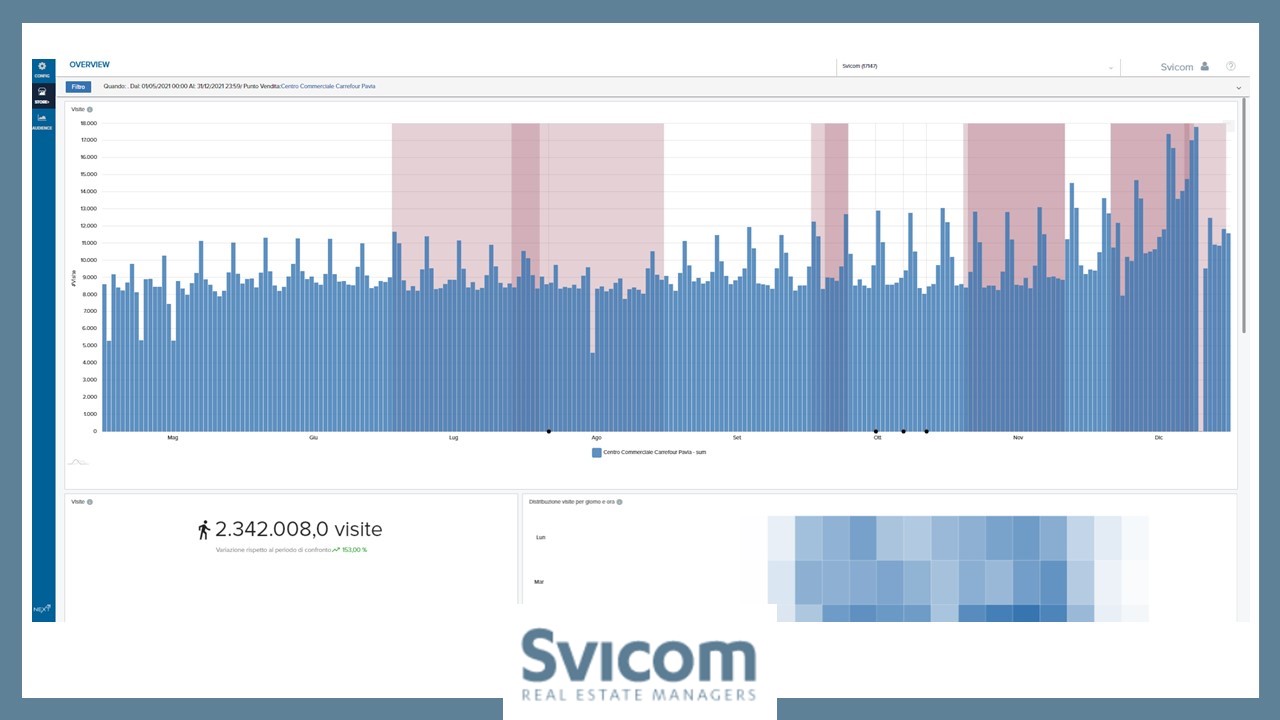The width and height of the screenshot is (1280, 720).
Task: Open the Config gear icon in sidebar
Action: click(42, 68)
